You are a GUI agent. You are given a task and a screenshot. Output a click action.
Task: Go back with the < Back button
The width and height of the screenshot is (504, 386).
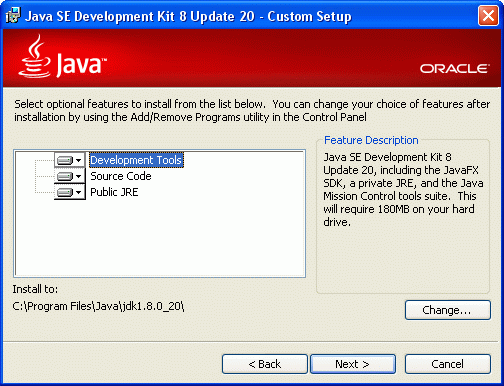[265, 364]
